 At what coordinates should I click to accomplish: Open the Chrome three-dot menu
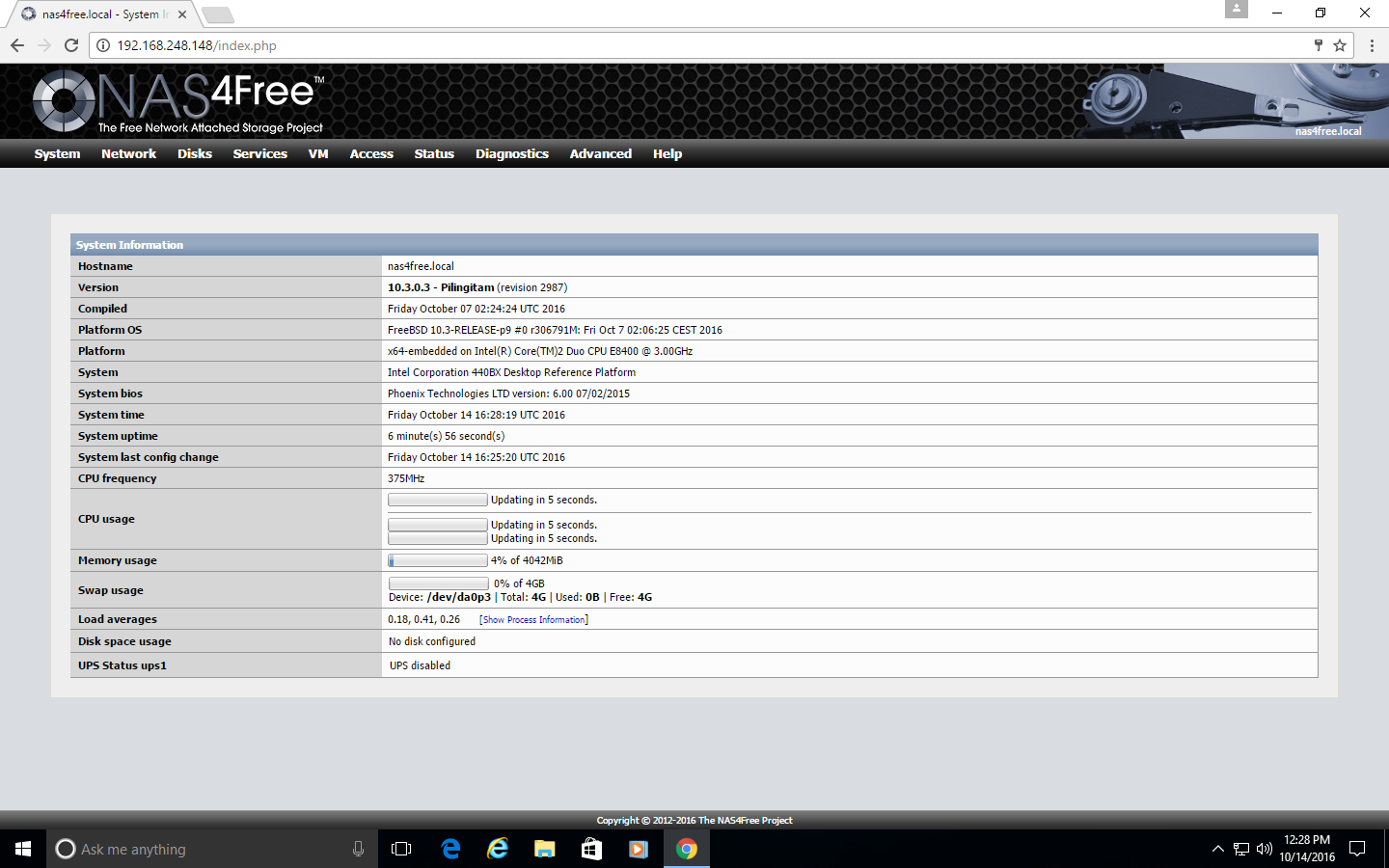[x=1372, y=45]
